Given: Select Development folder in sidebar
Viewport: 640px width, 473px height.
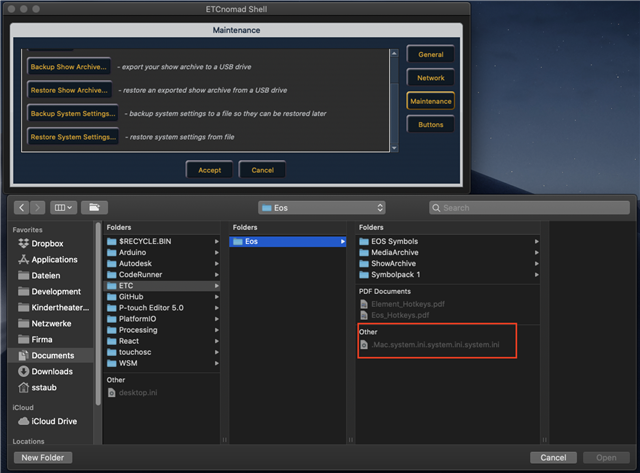Looking at the screenshot, I should coord(49,291).
